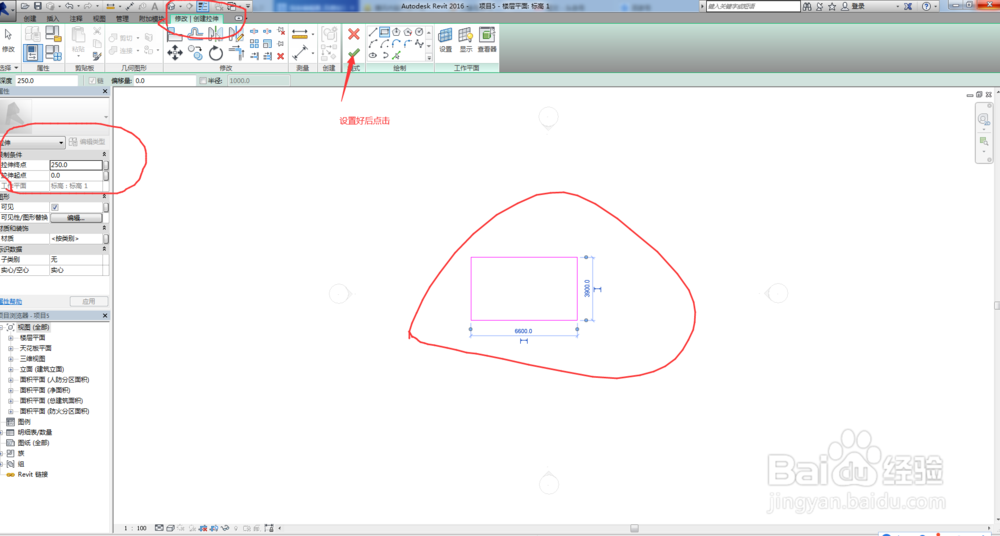The width and height of the screenshot is (1000, 536).
Task: Open the 属性帮助 Properties help link
Action: pos(11,301)
